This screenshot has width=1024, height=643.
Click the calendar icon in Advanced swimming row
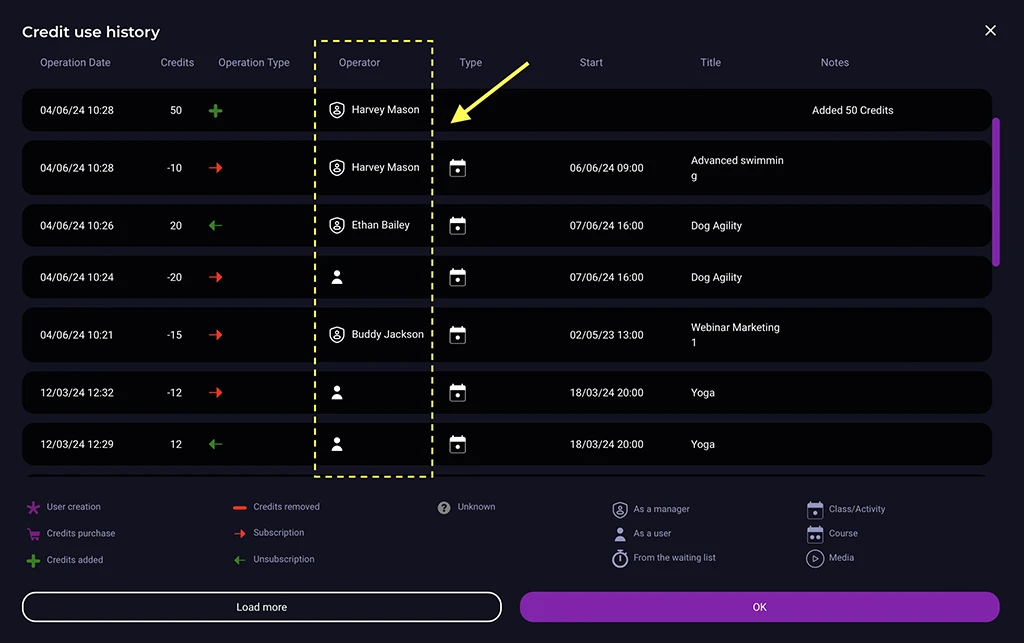click(458, 168)
